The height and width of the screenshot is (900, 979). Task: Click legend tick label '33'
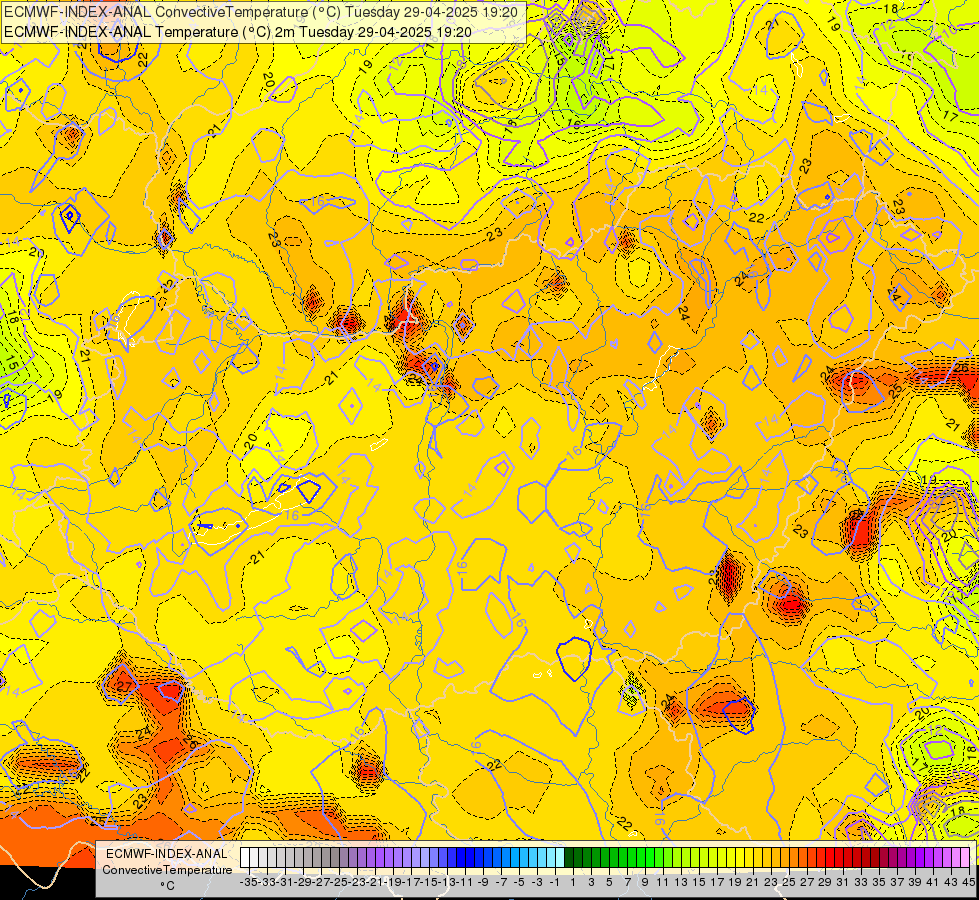pyautogui.click(x=861, y=882)
